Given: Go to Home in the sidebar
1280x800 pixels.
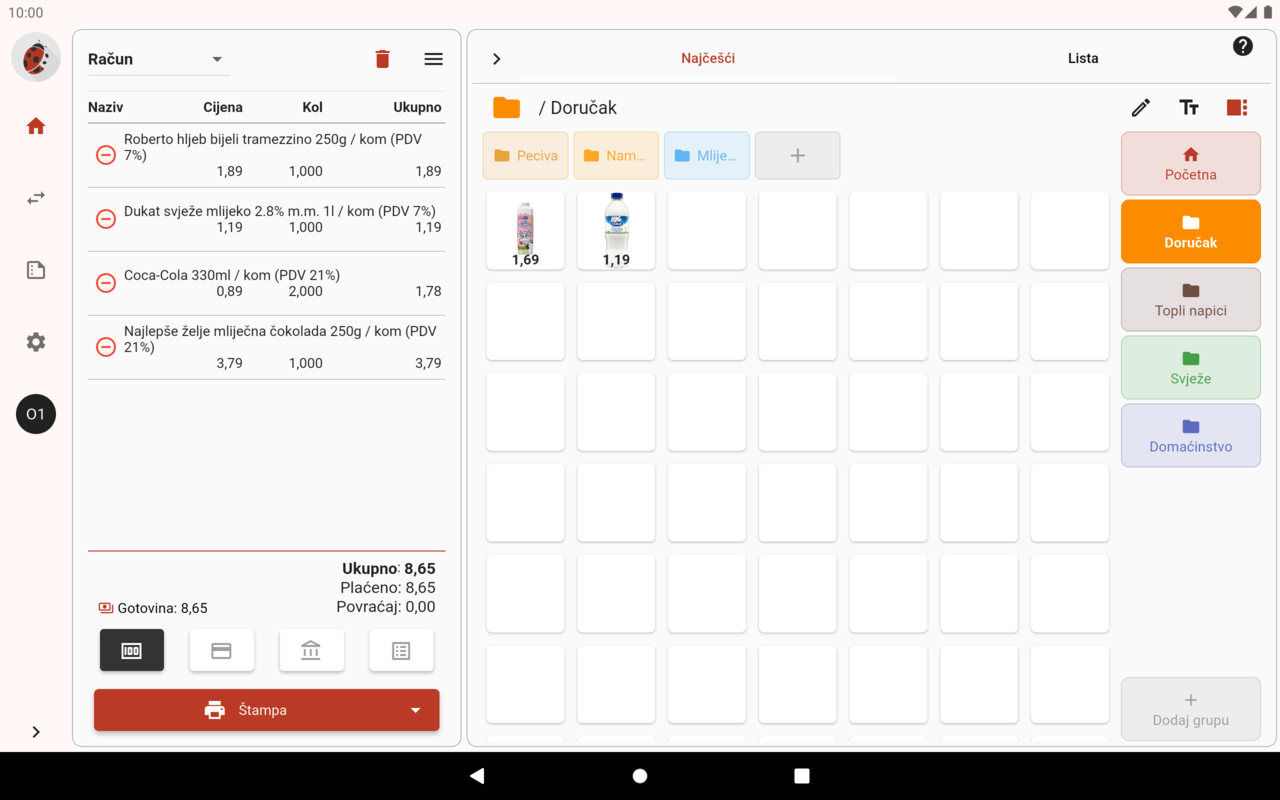Looking at the screenshot, I should pos(36,126).
